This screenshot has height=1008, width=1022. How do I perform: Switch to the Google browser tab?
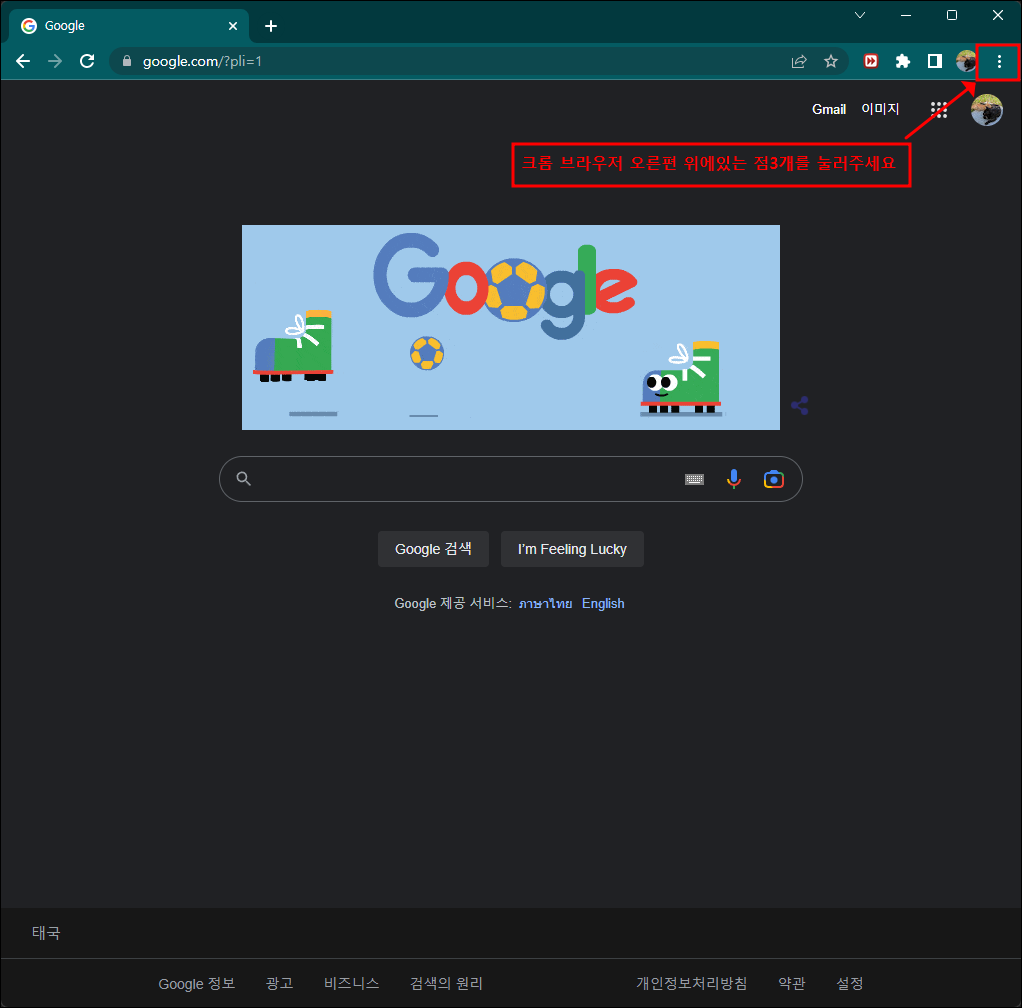[x=110, y=25]
